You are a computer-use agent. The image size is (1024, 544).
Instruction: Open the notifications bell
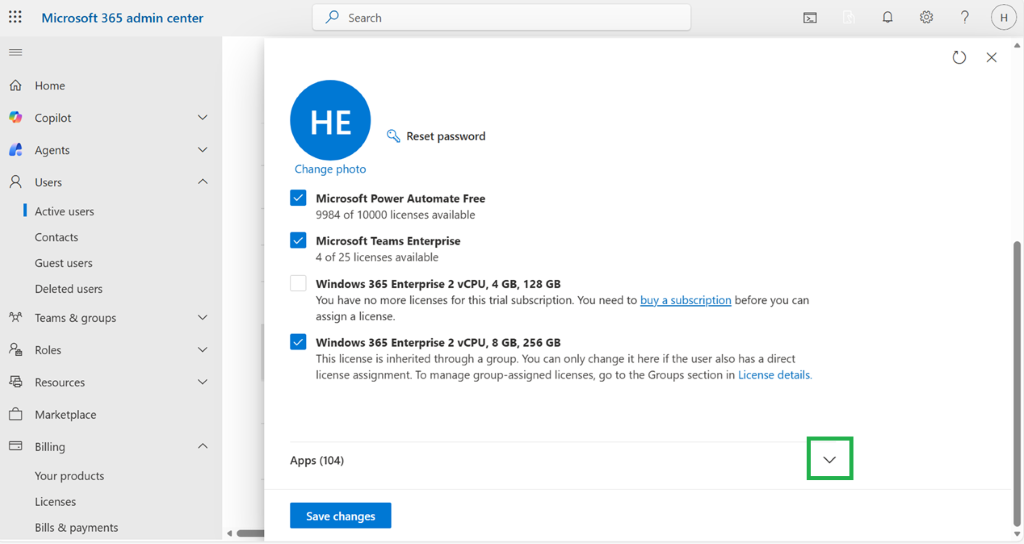click(888, 18)
